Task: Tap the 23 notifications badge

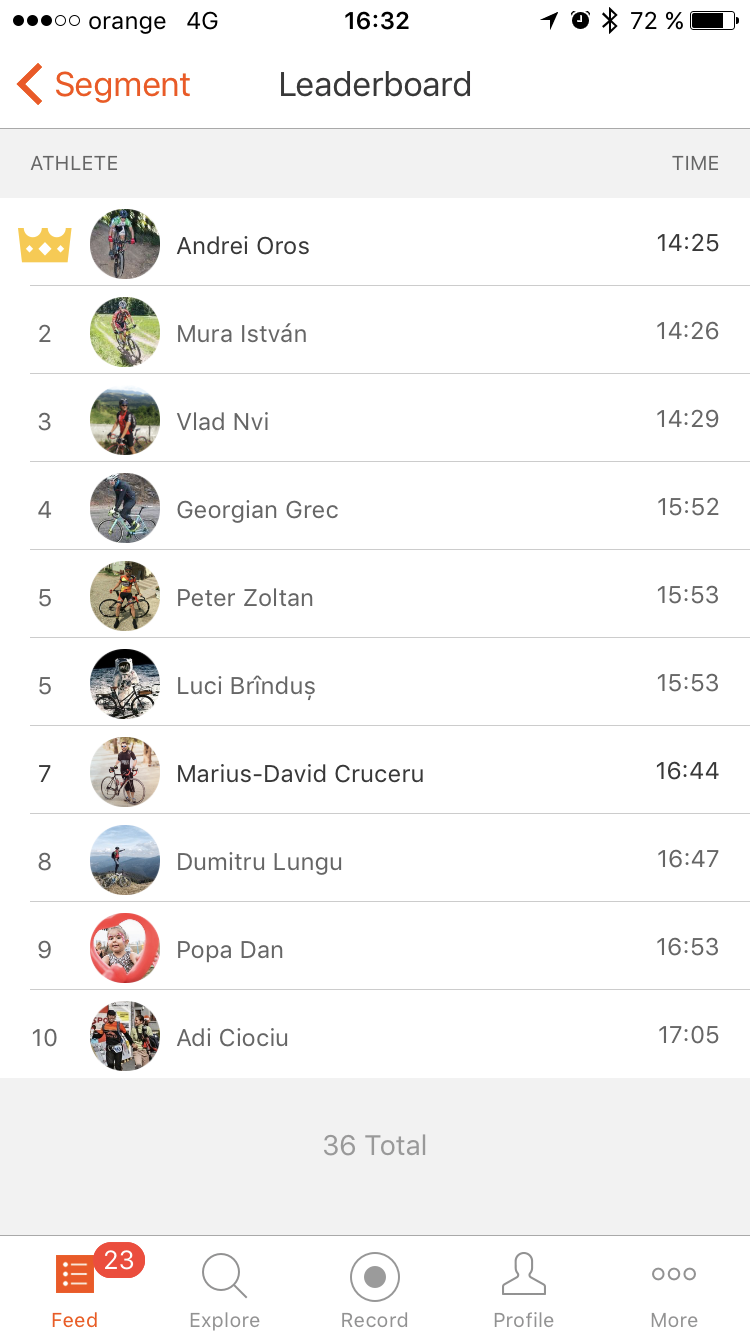Action: (119, 1260)
